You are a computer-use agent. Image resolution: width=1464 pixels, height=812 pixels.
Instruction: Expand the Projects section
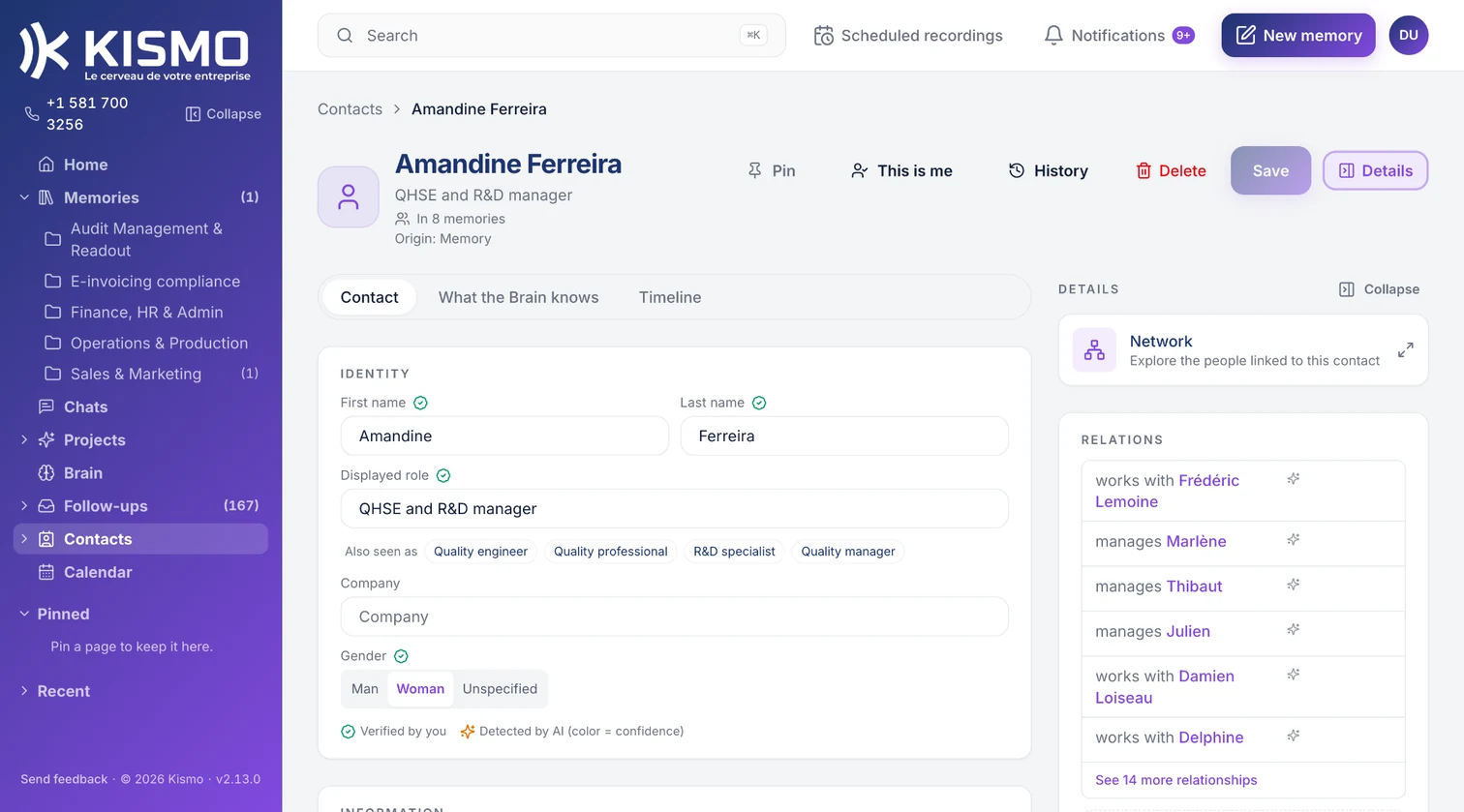(24, 439)
